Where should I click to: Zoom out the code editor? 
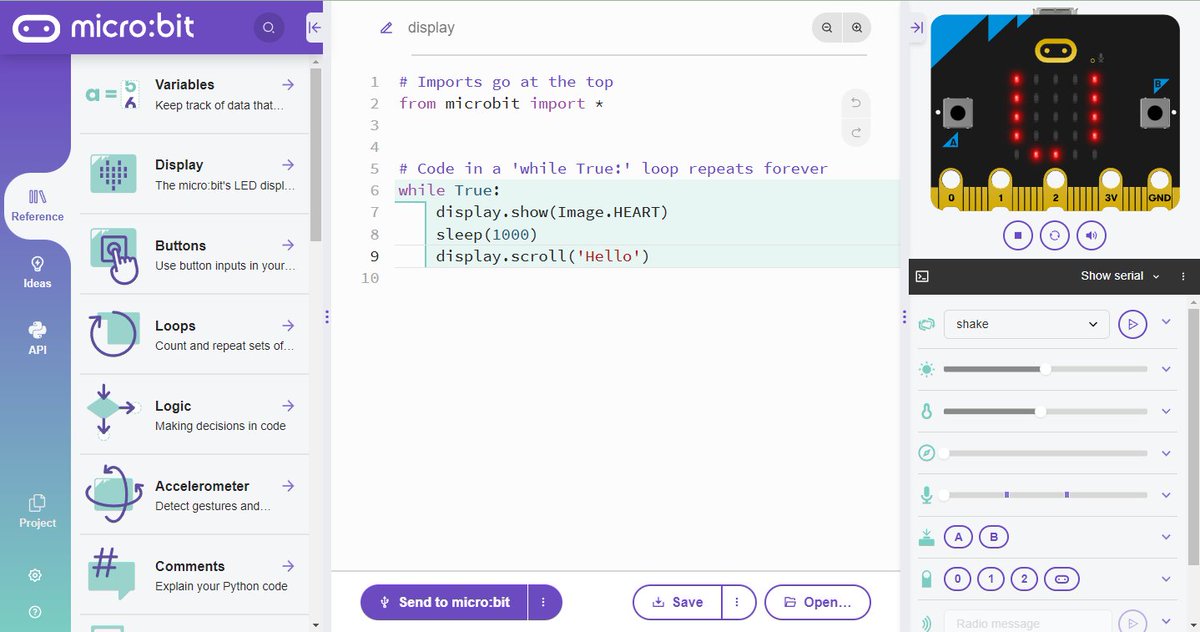[827, 28]
